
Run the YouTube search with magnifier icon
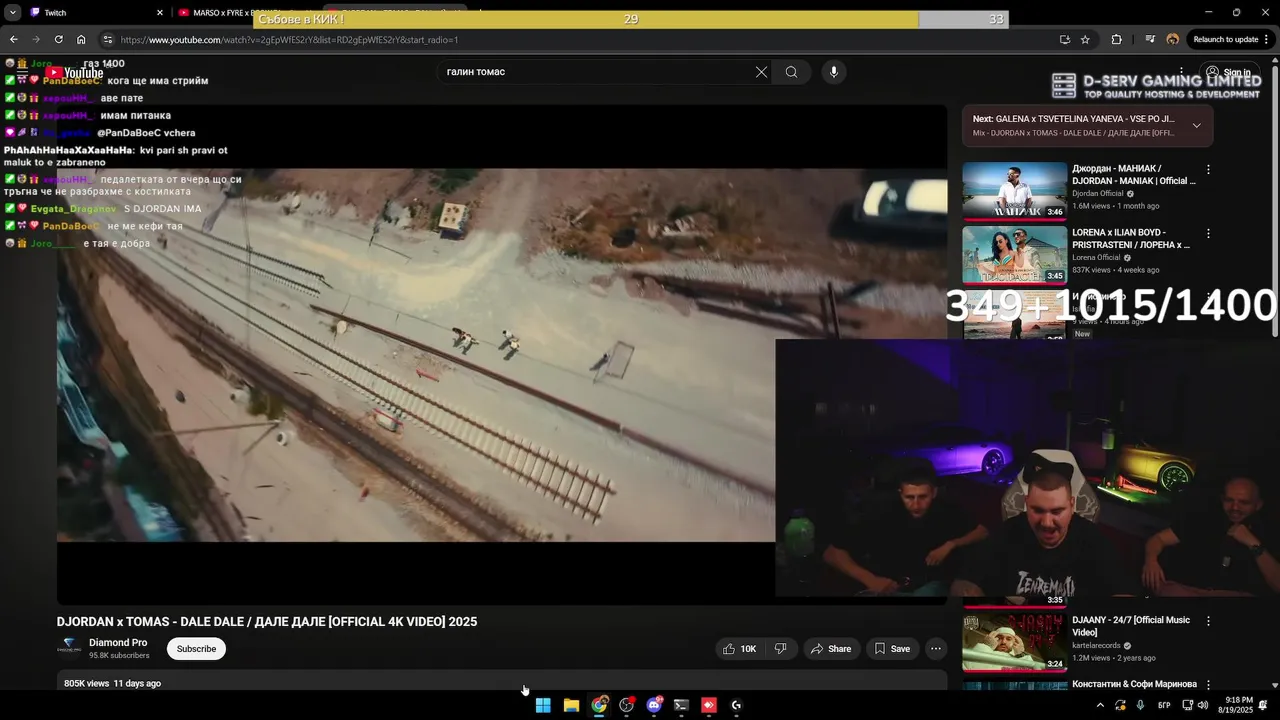pos(791,72)
